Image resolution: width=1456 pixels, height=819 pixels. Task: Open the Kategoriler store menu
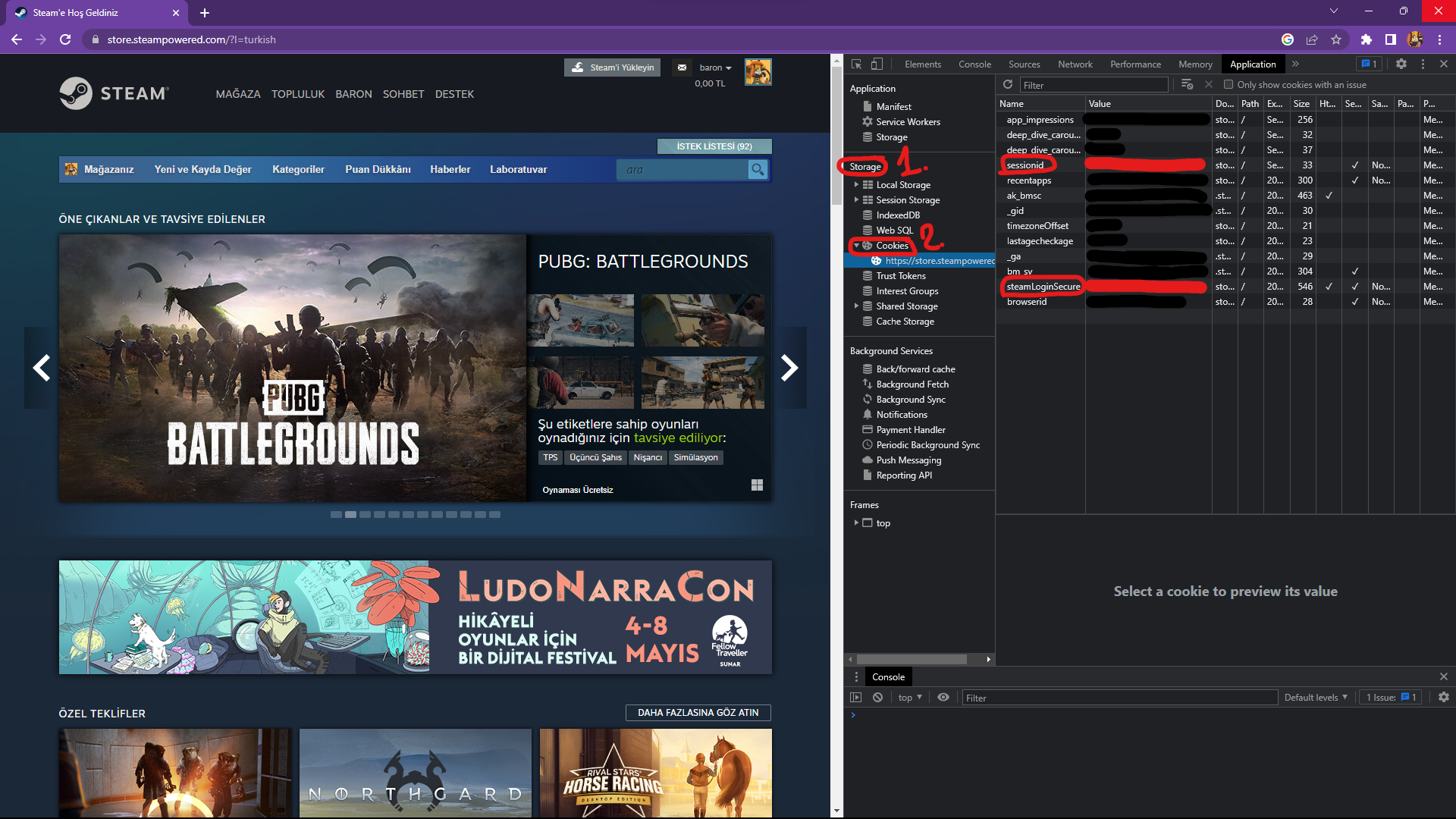(298, 170)
